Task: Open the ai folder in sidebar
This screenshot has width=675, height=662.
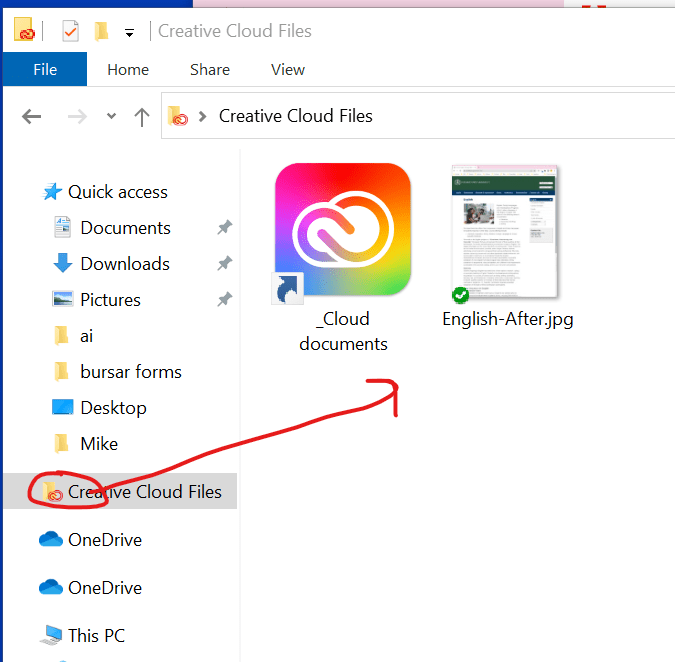Action: tap(87, 336)
